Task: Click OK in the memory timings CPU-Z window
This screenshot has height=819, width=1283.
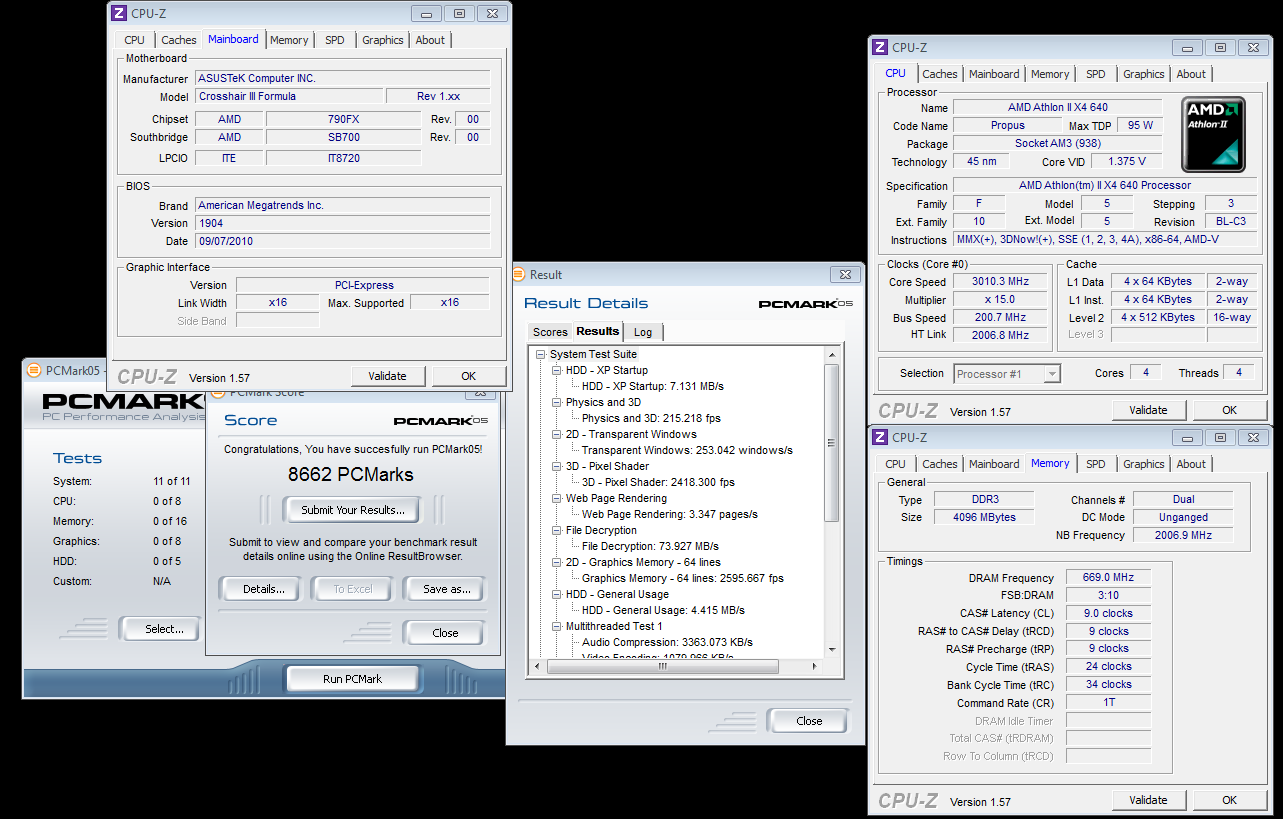Action: click(1229, 800)
